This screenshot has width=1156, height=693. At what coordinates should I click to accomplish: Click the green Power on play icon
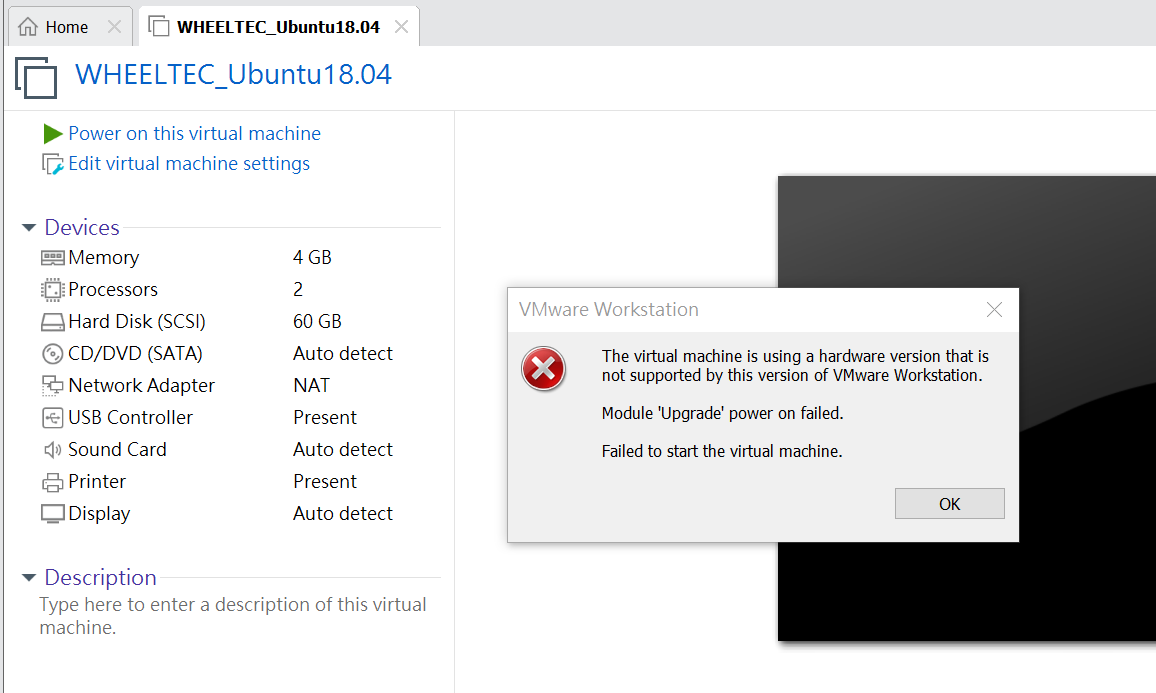pos(52,133)
